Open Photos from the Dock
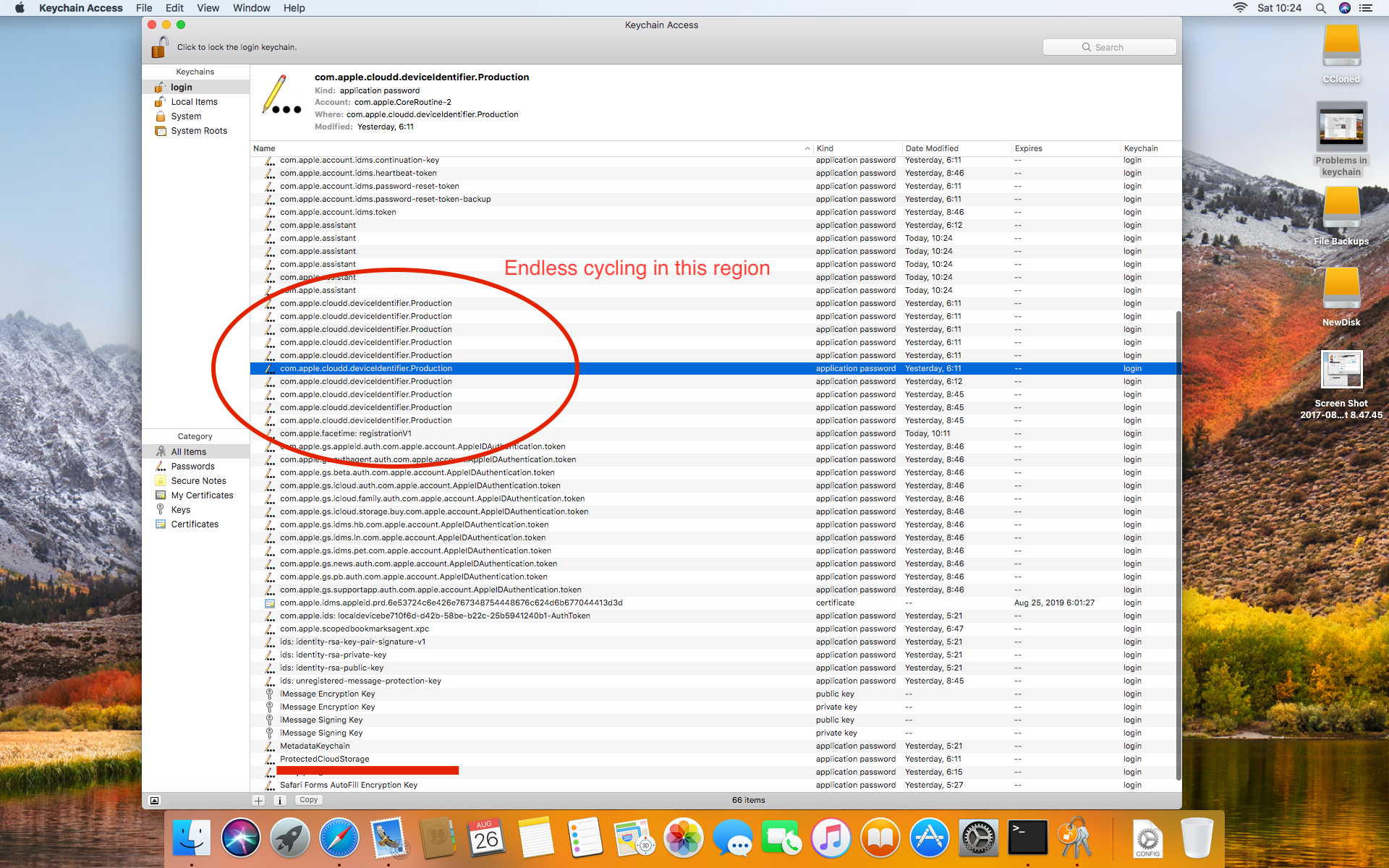The image size is (1389, 868). [684, 838]
